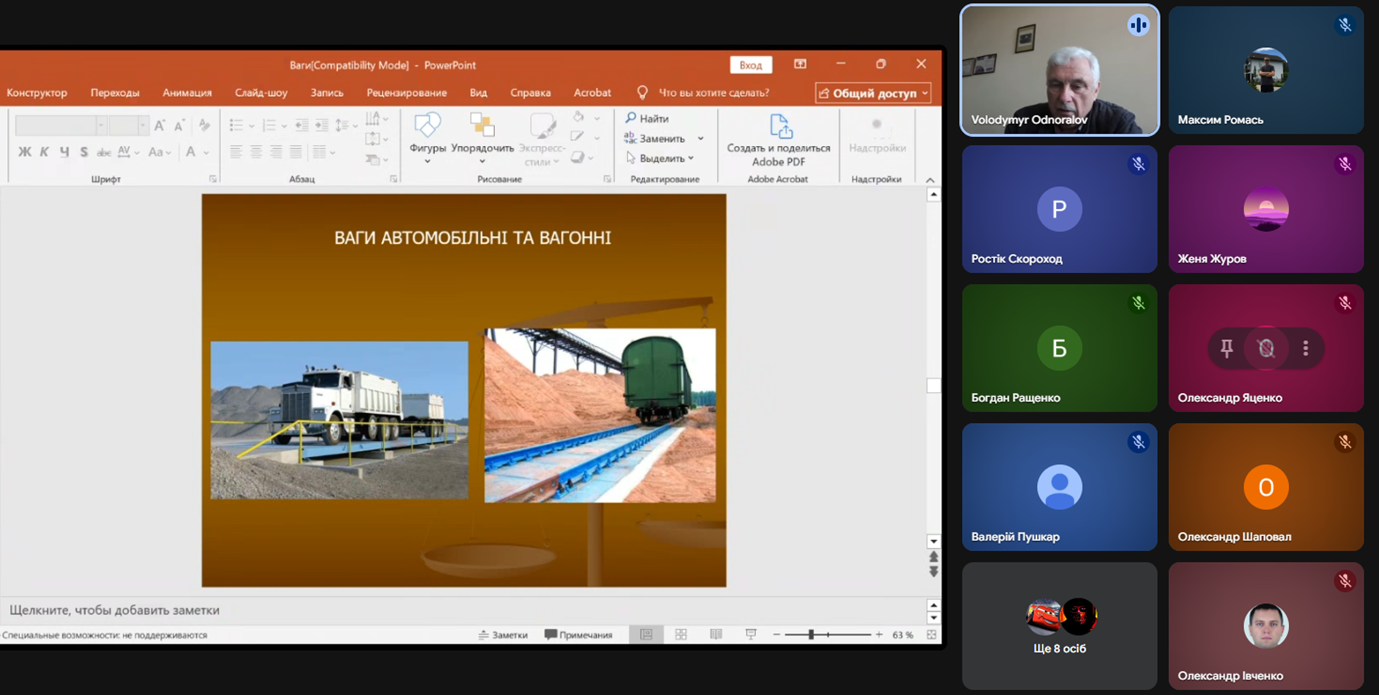
Task: Fit slide to current window icon
Action: click(x=932, y=635)
